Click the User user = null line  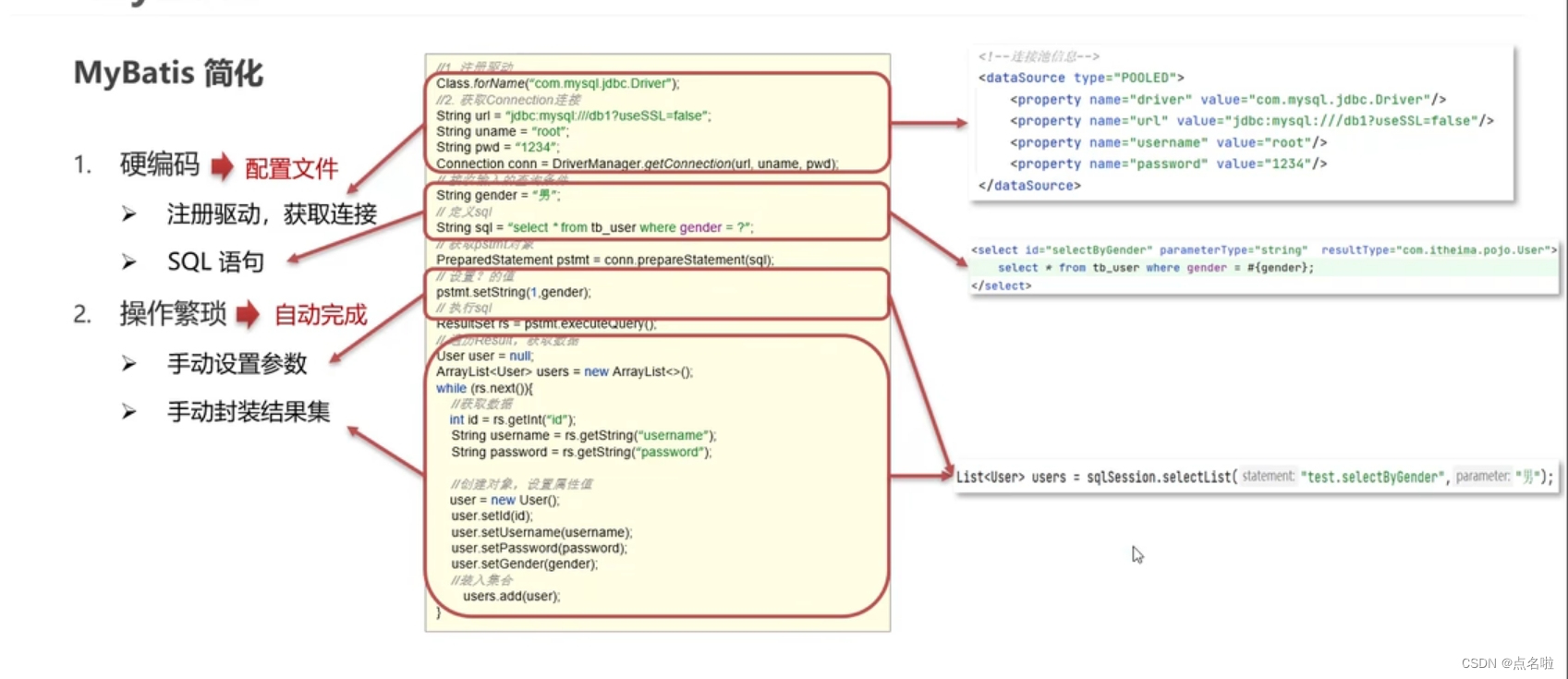pyautogui.click(x=484, y=356)
